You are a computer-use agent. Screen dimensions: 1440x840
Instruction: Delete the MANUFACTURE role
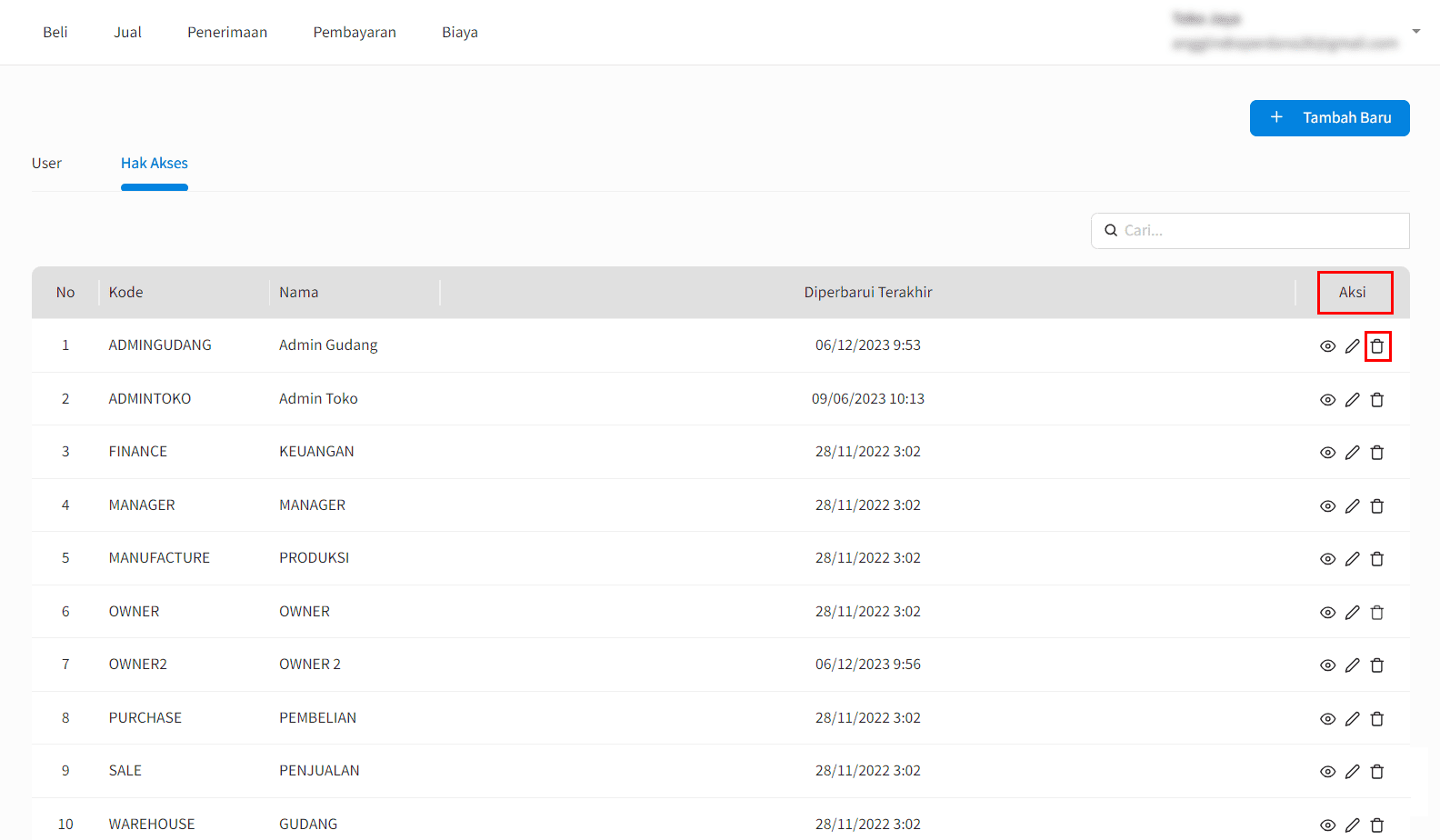click(1377, 559)
